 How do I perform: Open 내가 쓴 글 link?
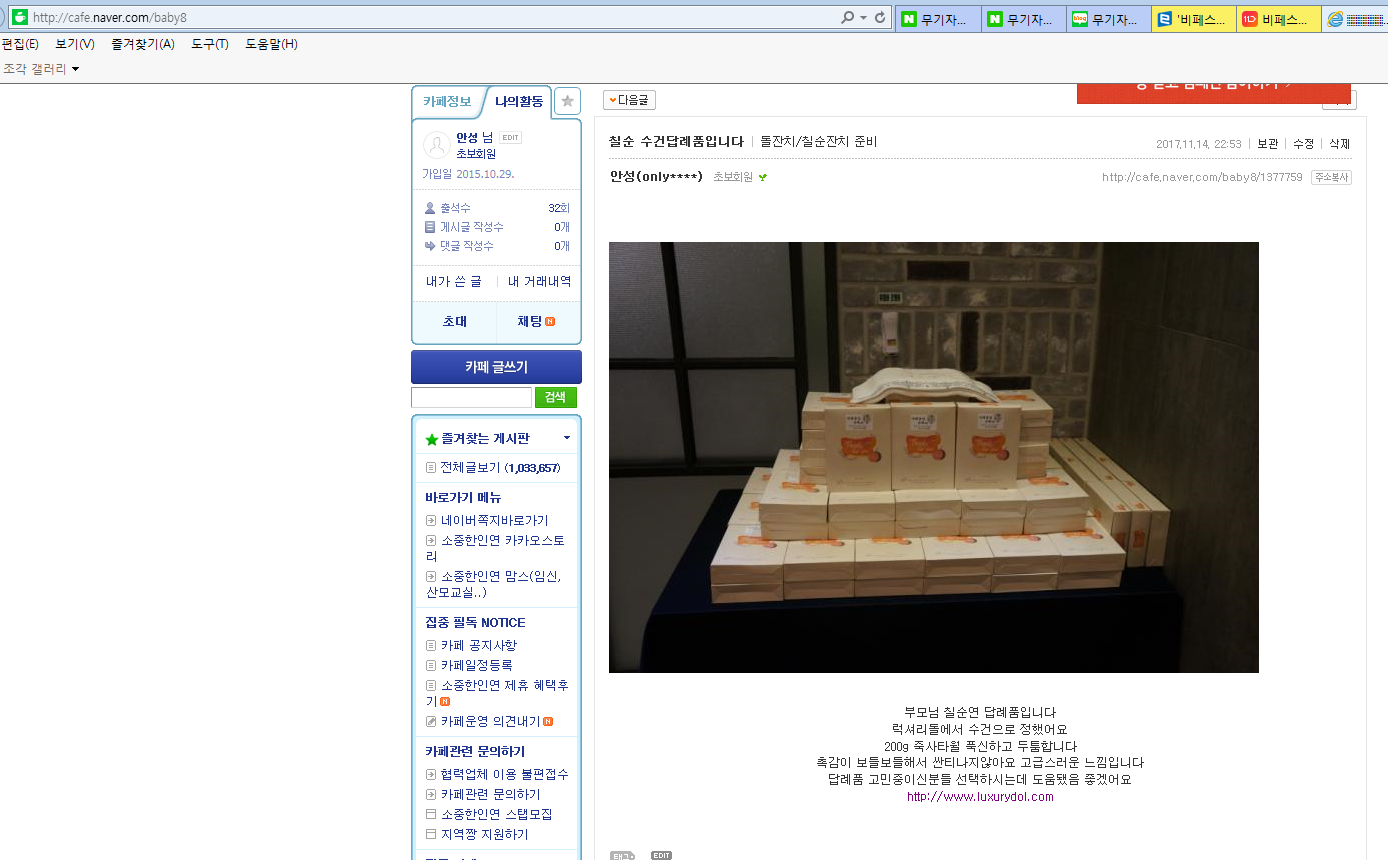(454, 282)
